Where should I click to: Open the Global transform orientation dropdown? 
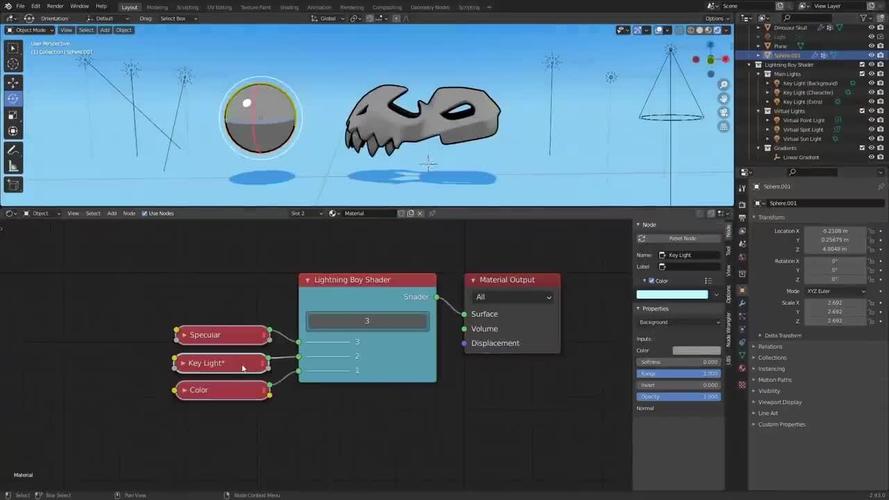tap(328, 19)
